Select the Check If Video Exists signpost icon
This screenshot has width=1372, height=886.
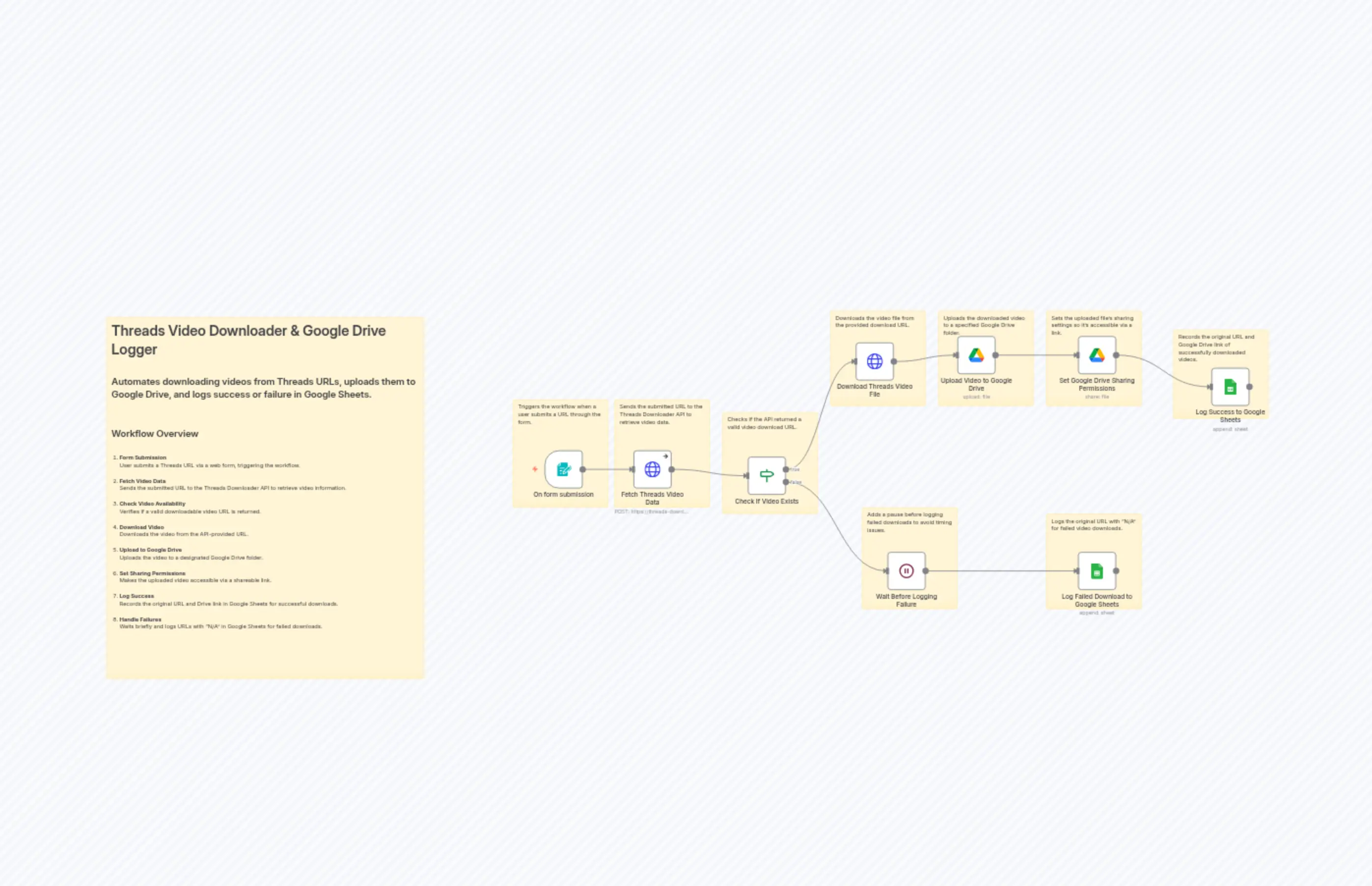tap(767, 474)
